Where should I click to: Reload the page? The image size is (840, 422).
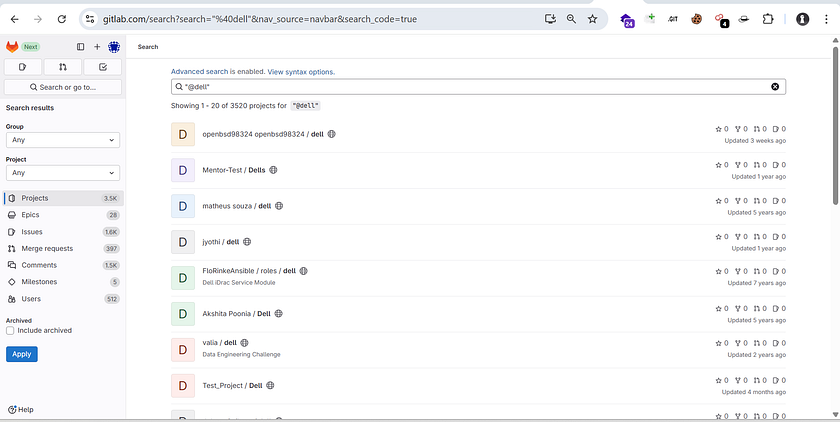(x=62, y=19)
